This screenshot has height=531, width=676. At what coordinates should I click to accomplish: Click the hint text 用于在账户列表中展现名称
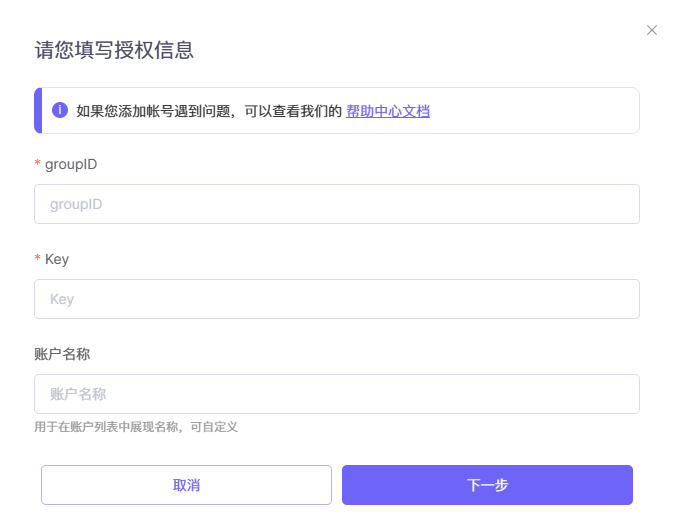tap(106, 427)
